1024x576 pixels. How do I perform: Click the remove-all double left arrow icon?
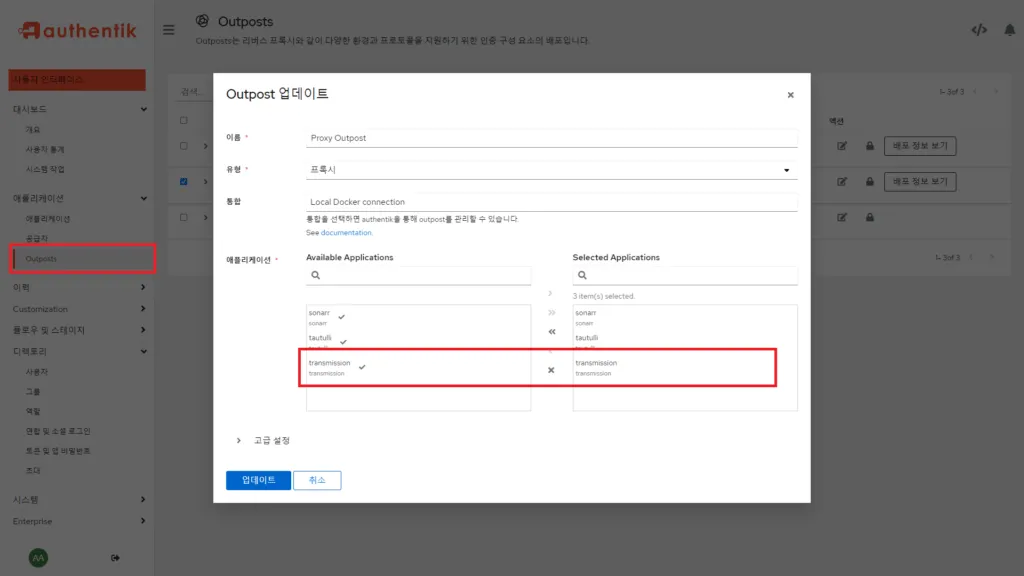(551, 332)
